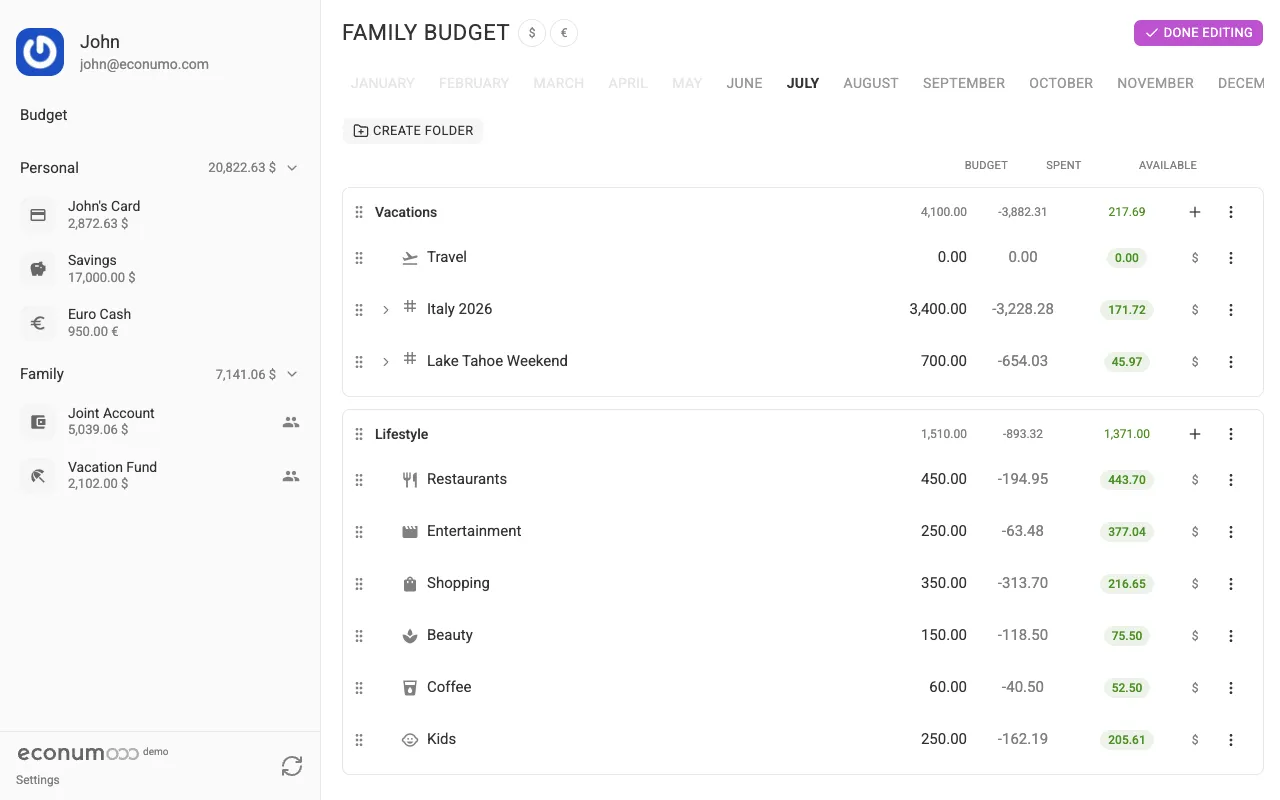Switch budget currency to dollar
Viewport: 1280px width, 800px height.
(x=532, y=33)
